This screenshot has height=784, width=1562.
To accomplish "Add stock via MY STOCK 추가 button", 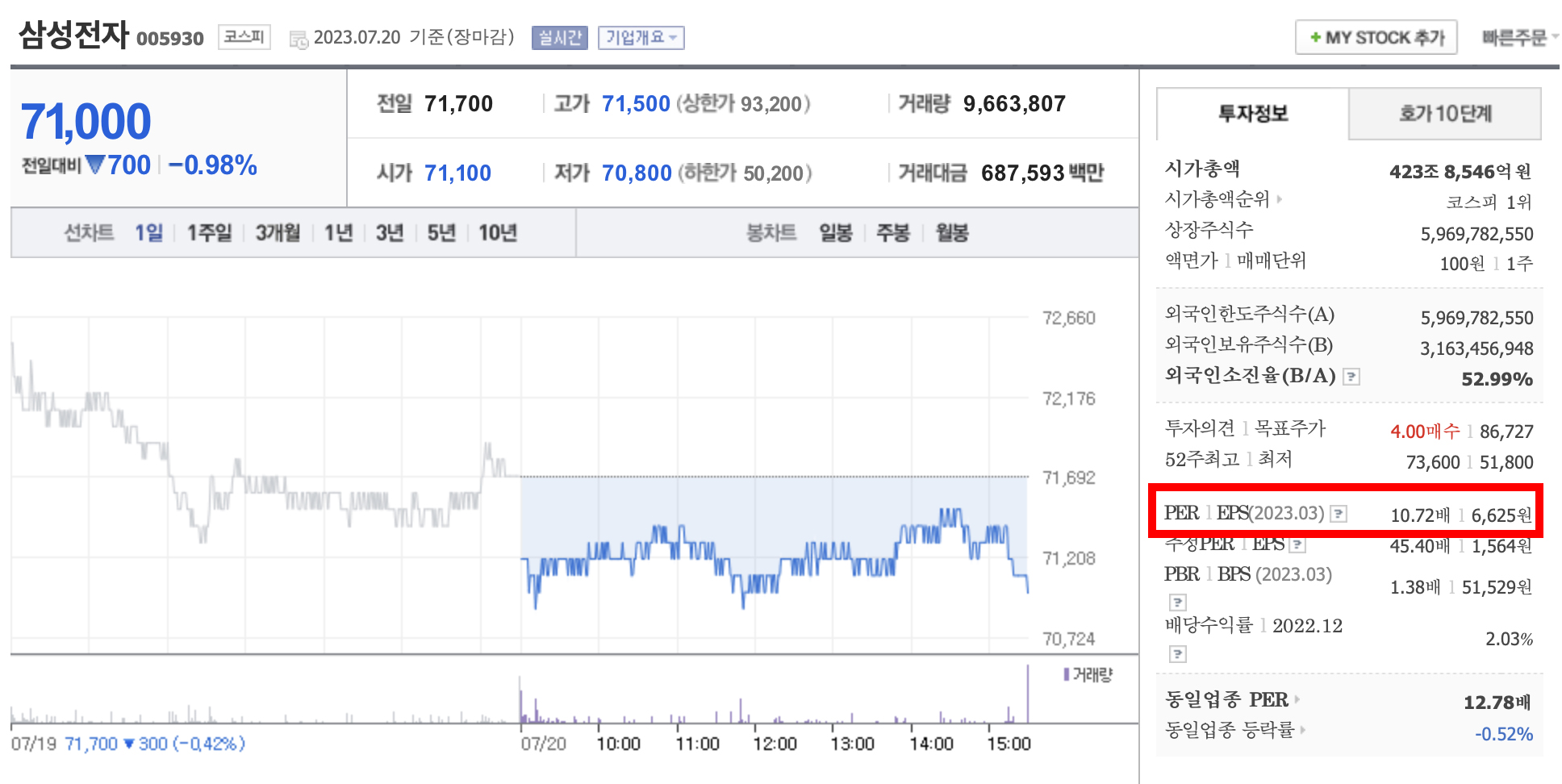I will (1376, 38).
